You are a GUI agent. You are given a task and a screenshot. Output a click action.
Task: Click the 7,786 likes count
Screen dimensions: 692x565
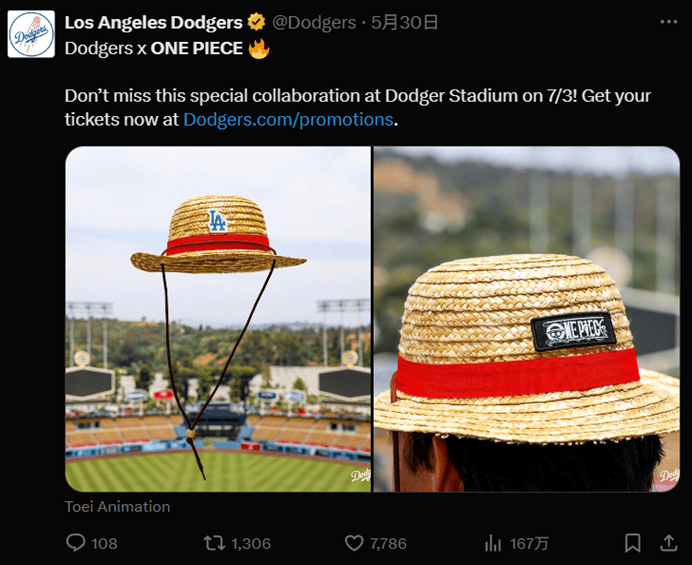tap(387, 543)
